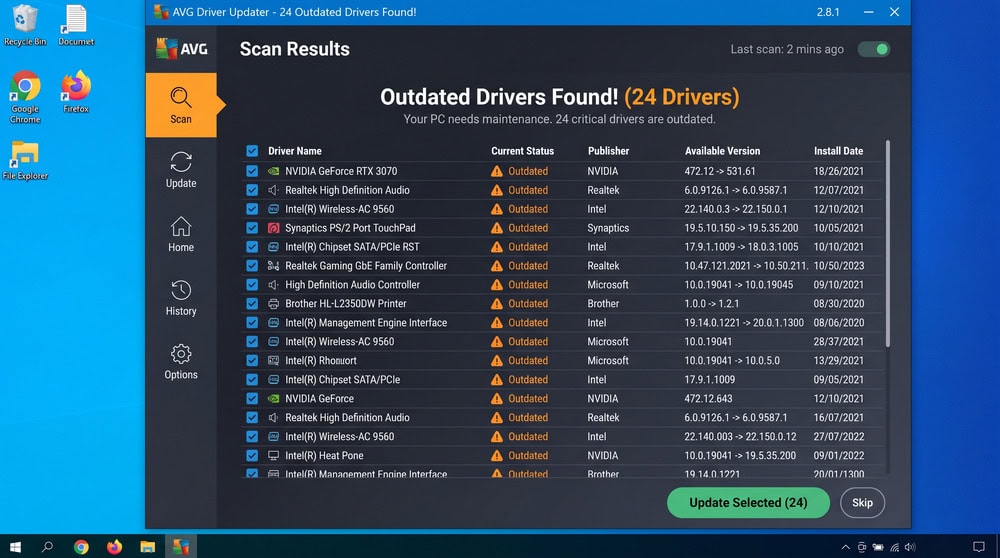The height and width of the screenshot is (558, 1000).
Task: Click Synaptics TouchPad device icon
Action: point(274,228)
